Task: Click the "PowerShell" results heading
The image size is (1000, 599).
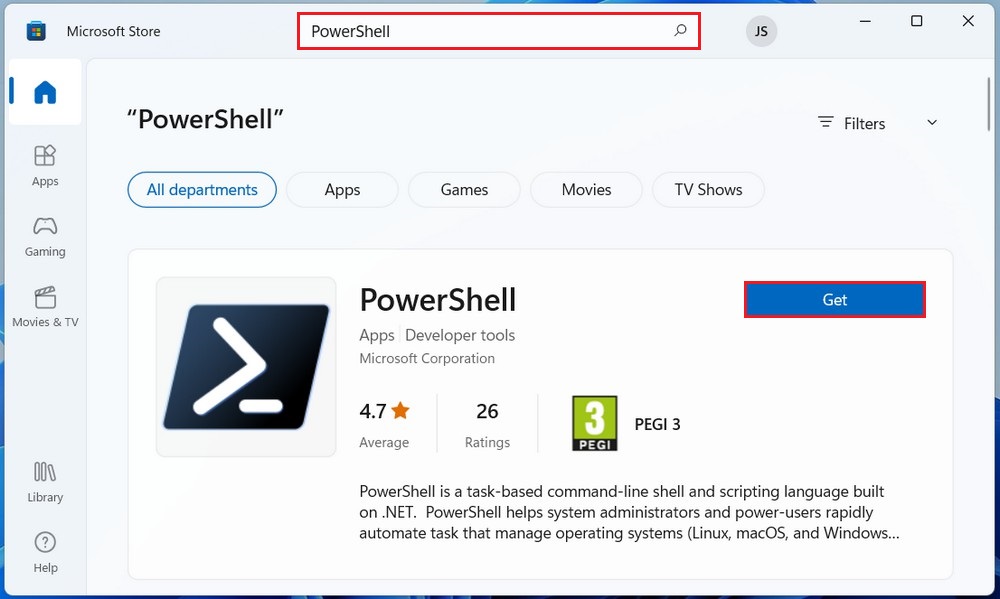Action: [x=205, y=119]
